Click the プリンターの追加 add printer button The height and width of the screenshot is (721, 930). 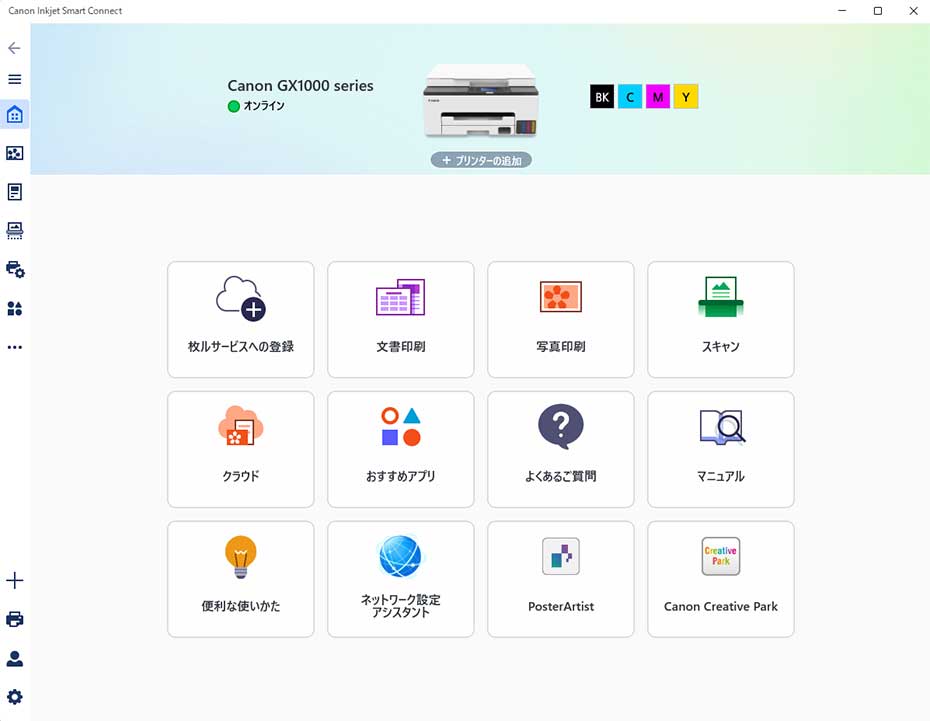click(x=481, y=160)
